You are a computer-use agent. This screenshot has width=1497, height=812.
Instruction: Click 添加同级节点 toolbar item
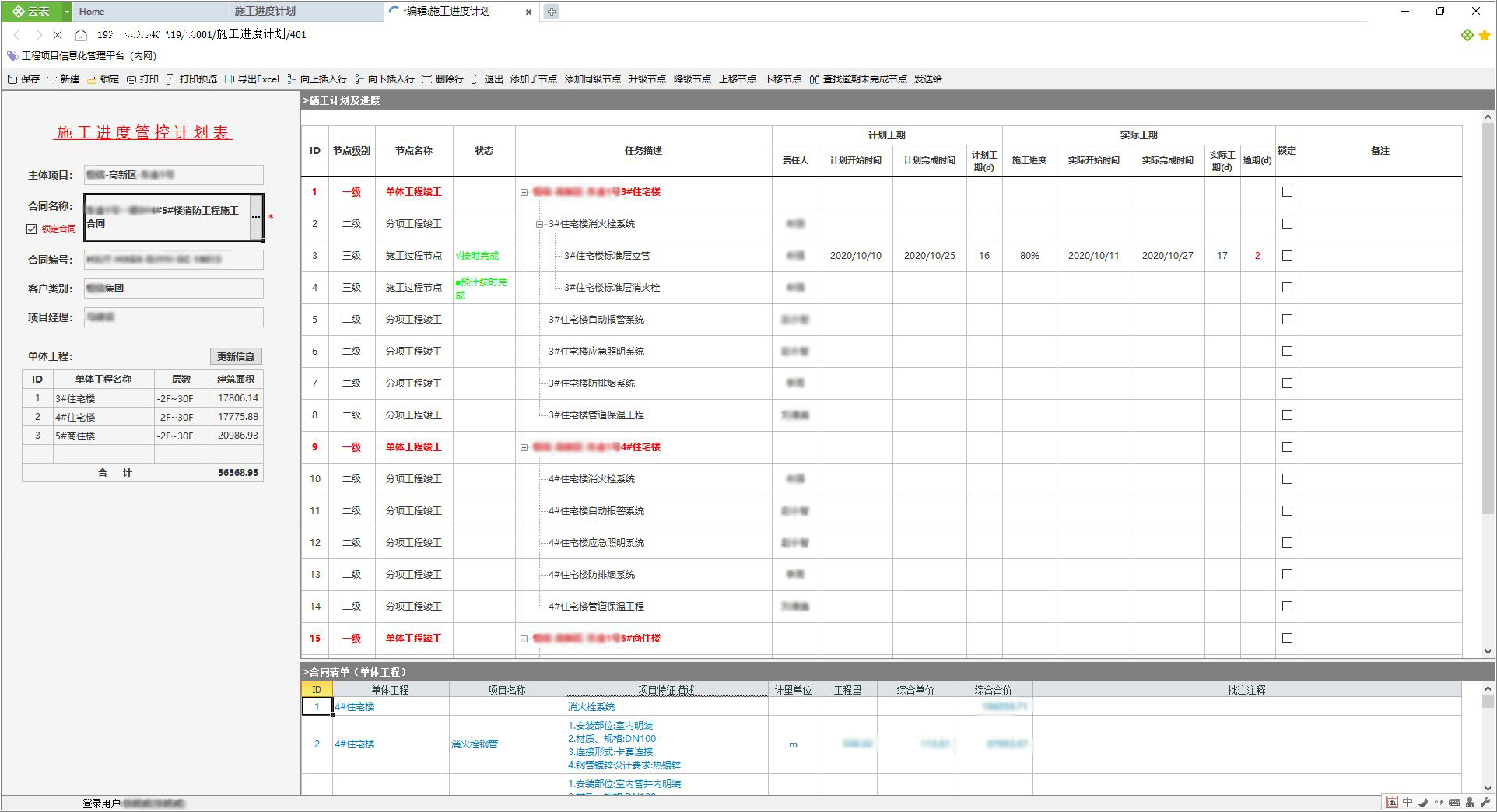pos(593,79)
